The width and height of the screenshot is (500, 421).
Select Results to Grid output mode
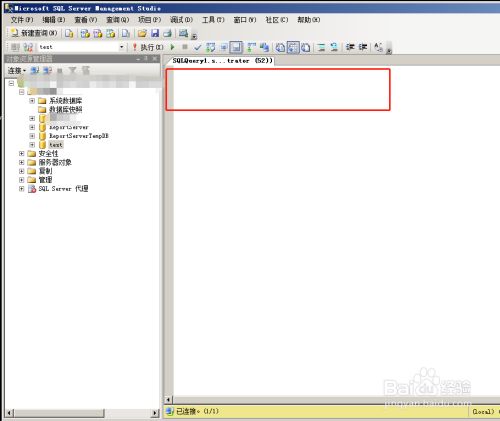point(293,47)
